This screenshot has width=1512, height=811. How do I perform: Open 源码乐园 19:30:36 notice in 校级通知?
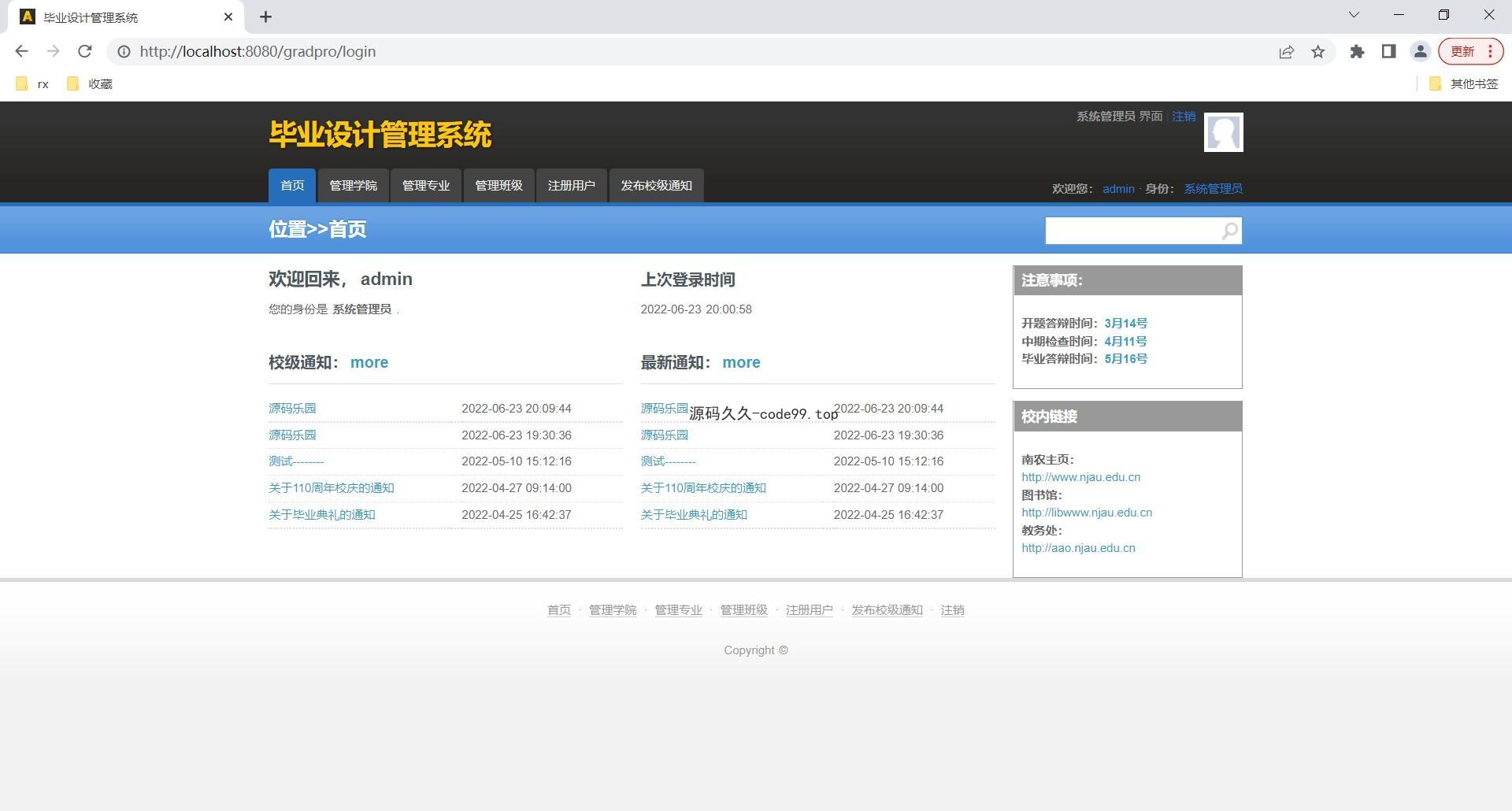[292, 435]
